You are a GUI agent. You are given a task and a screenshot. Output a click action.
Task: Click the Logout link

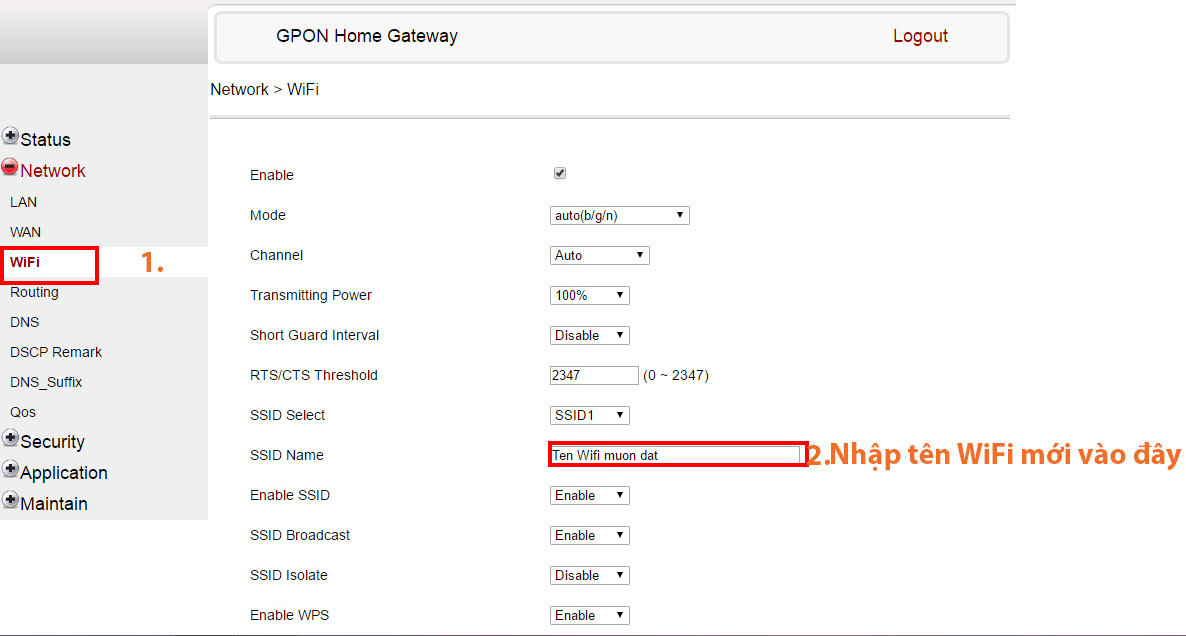coord(920,36)
